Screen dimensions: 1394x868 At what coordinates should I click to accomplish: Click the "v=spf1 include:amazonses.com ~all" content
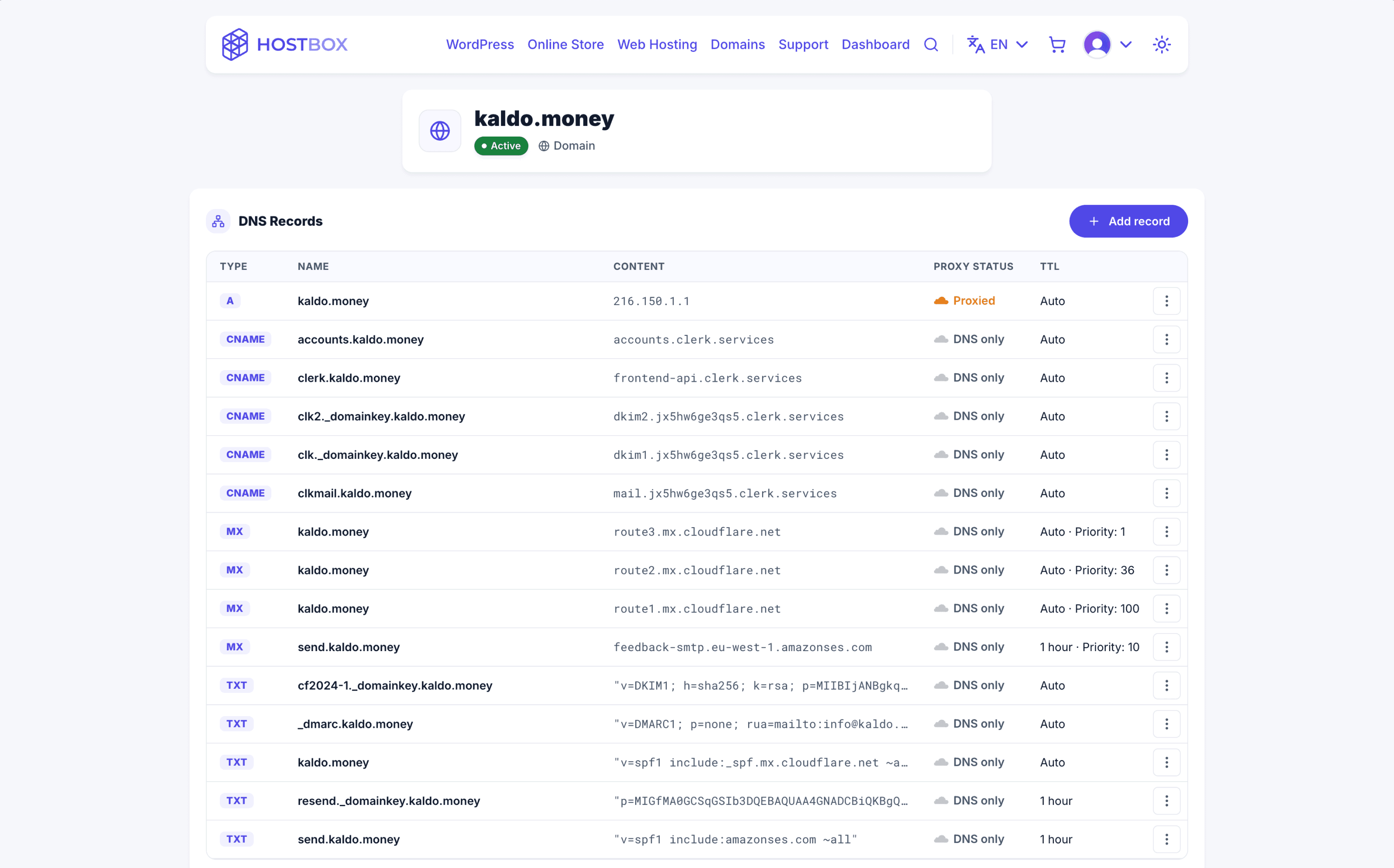click(735, 839)
